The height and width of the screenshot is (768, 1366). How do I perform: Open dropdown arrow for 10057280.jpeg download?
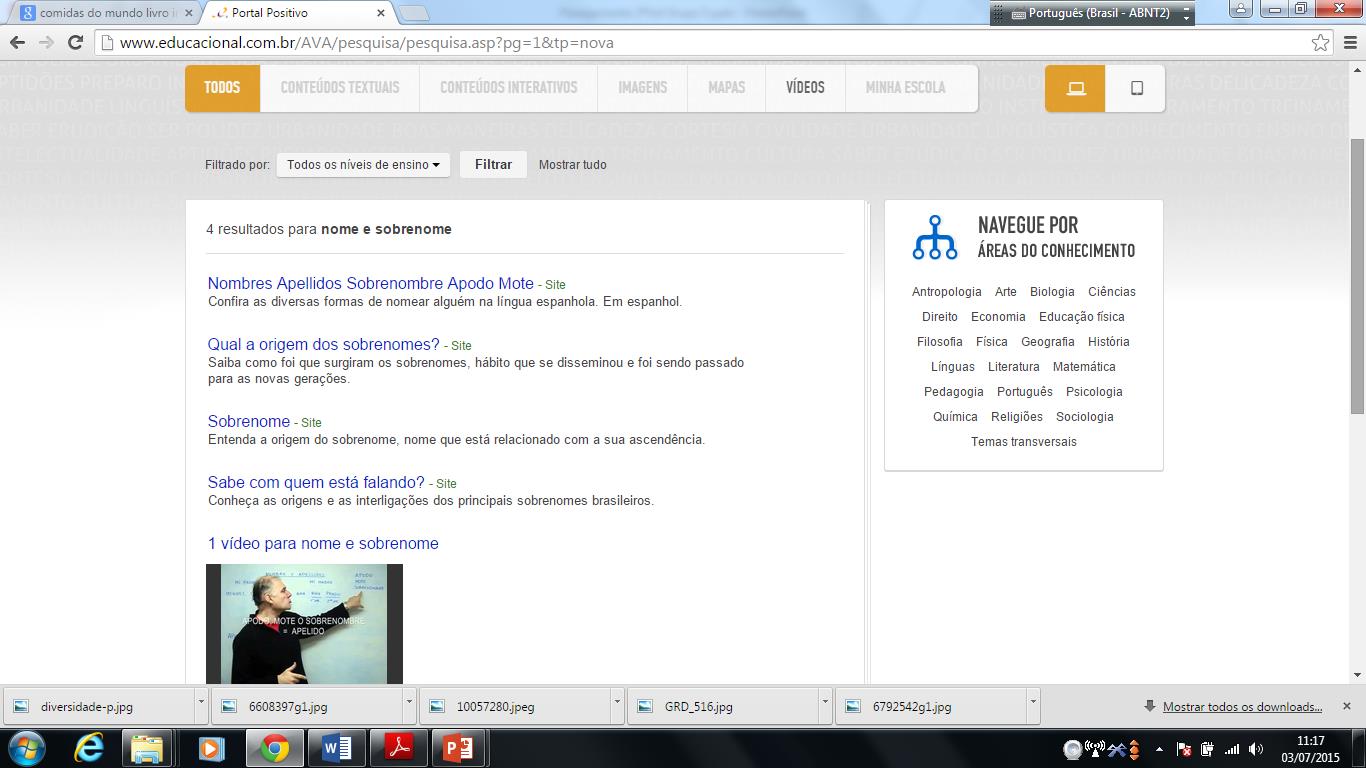[x=617, y=705]
